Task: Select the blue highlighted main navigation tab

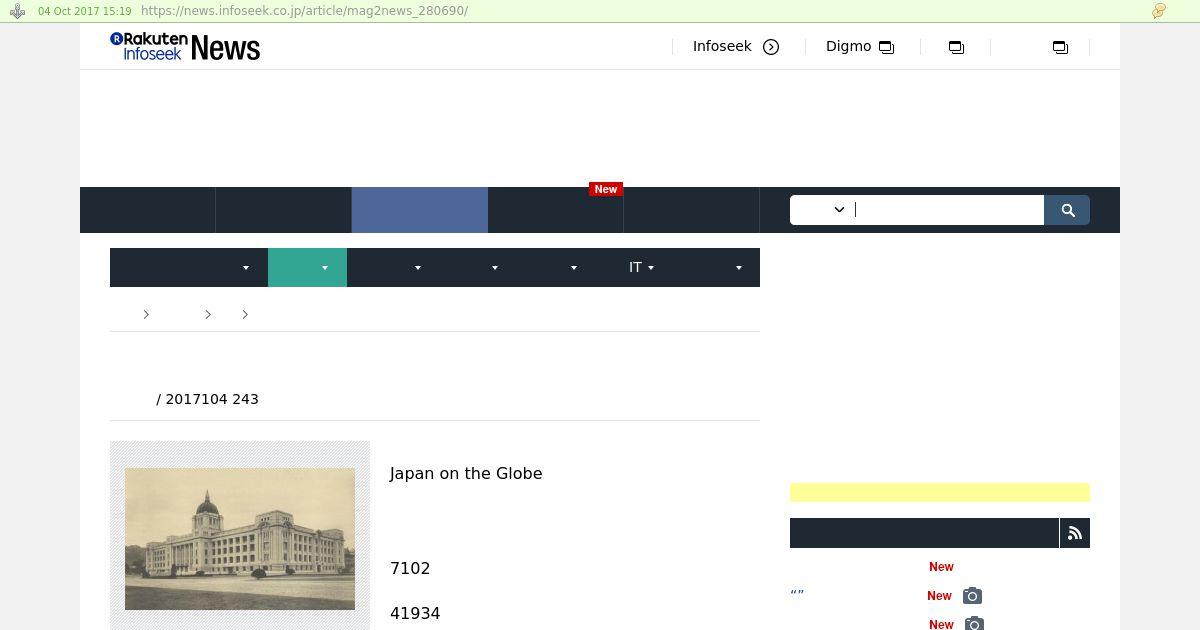Action: (x=420, y=210)
